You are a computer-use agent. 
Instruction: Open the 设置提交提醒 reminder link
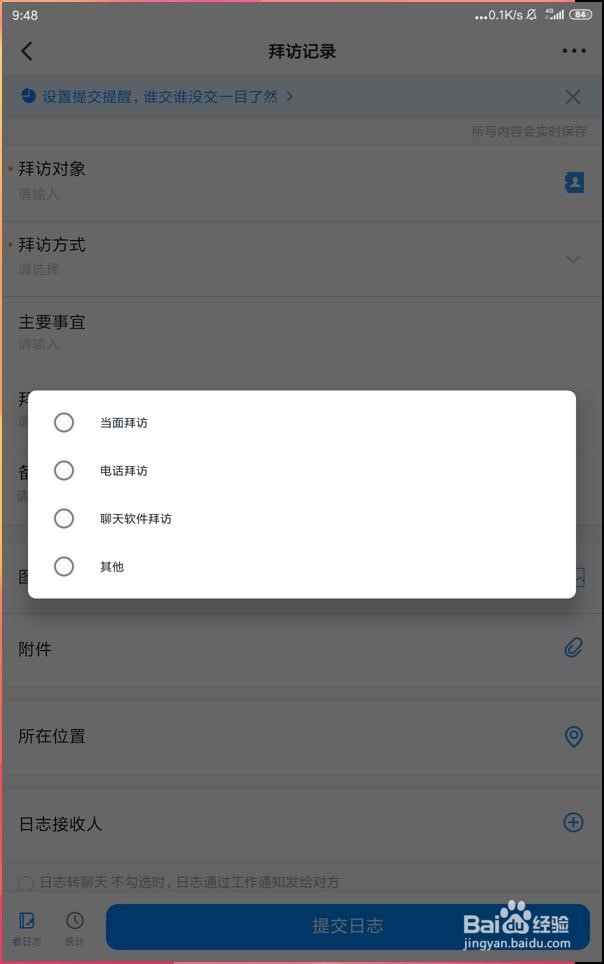[158, 97]
